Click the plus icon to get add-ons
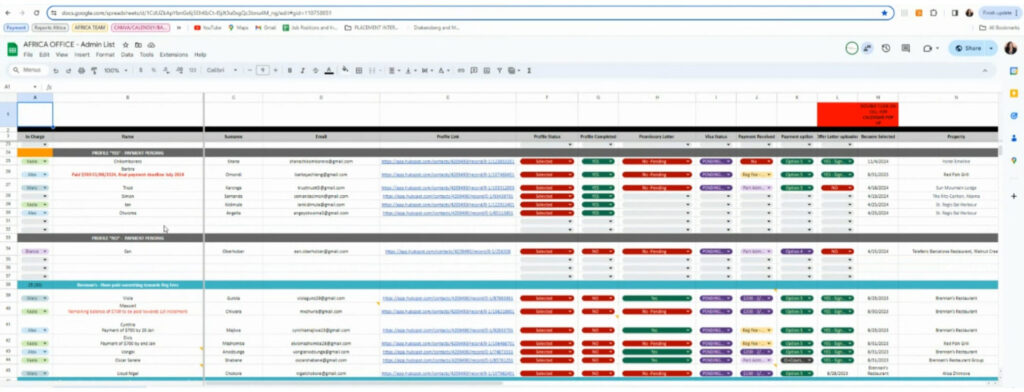 tap(1014, 196)
